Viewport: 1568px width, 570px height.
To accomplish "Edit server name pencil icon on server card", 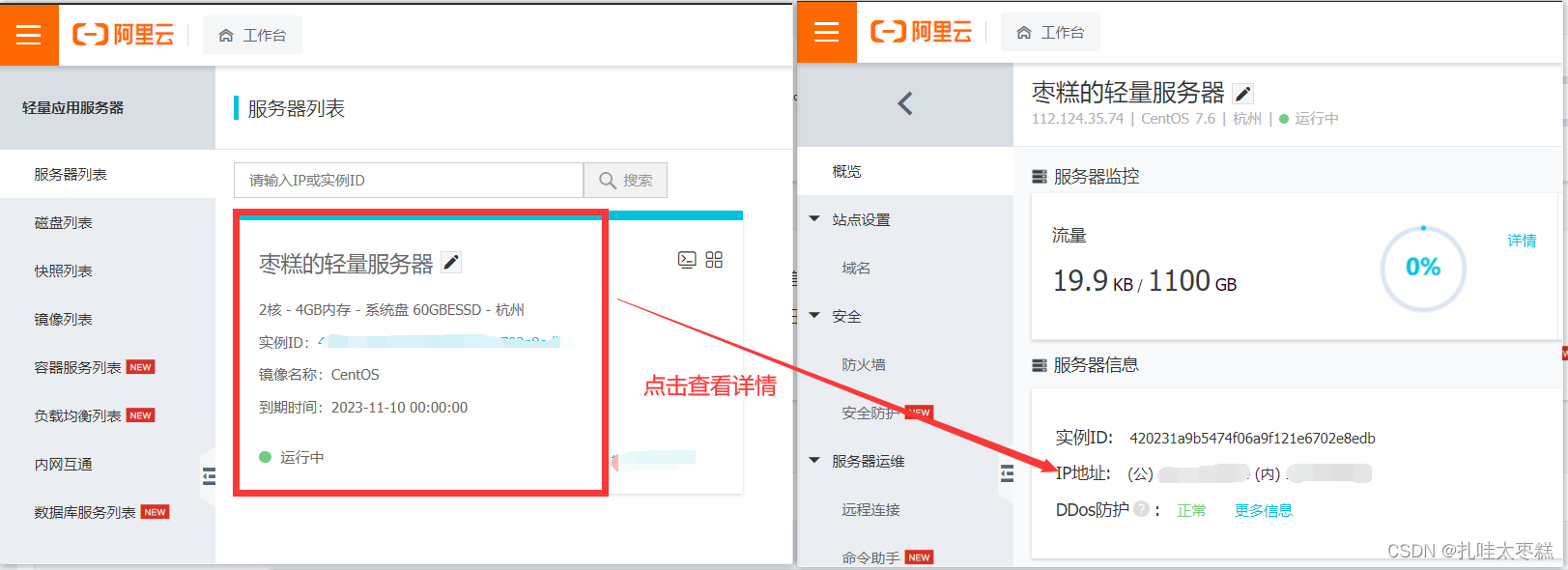I will [x=451, y=262].
